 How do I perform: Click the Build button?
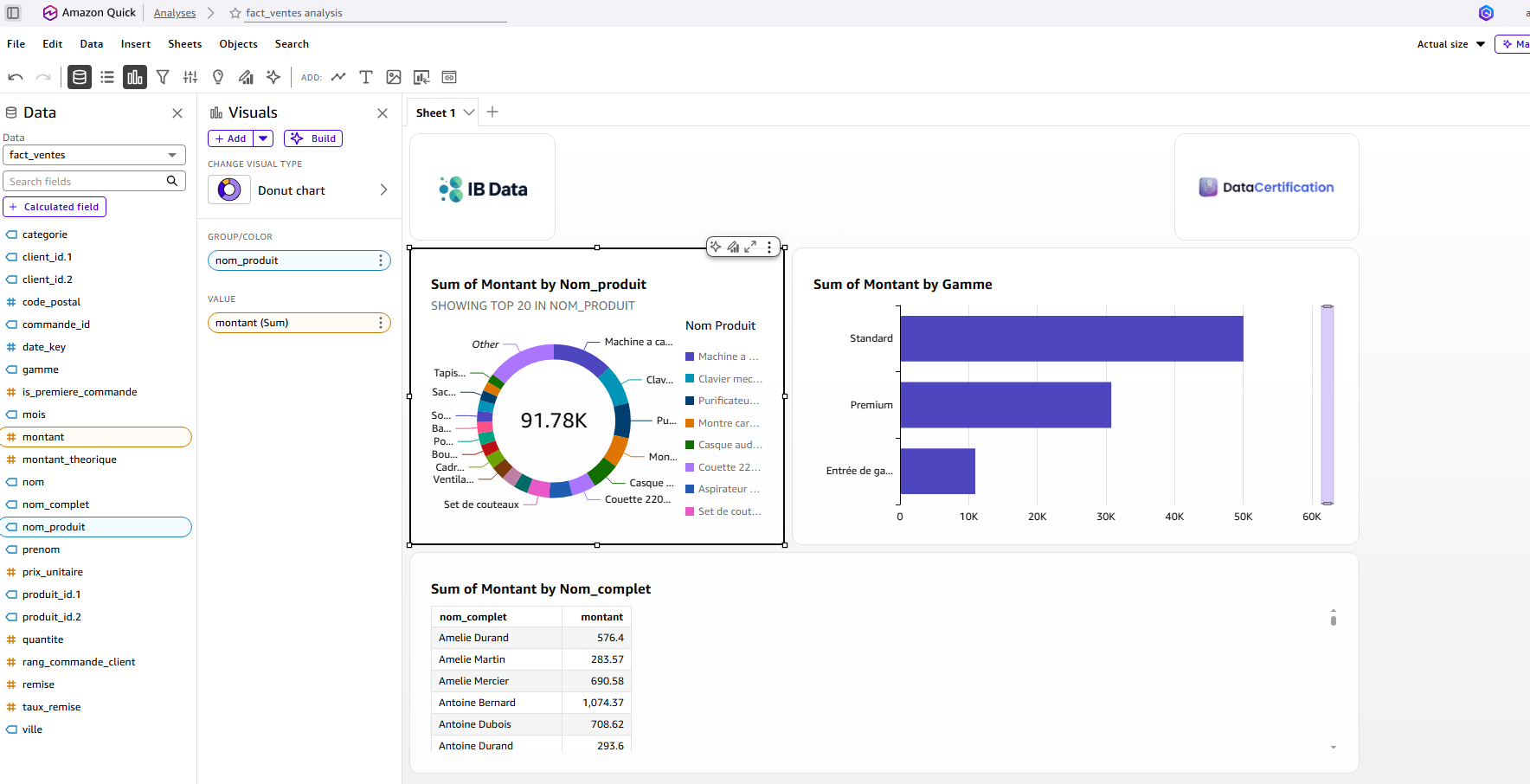pos(313,138)
